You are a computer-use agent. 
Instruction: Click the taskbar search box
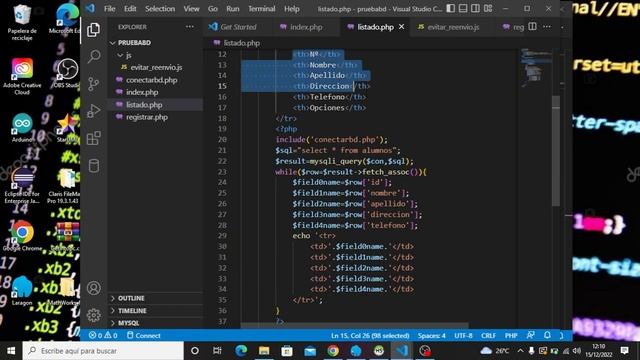coord(103,351)
